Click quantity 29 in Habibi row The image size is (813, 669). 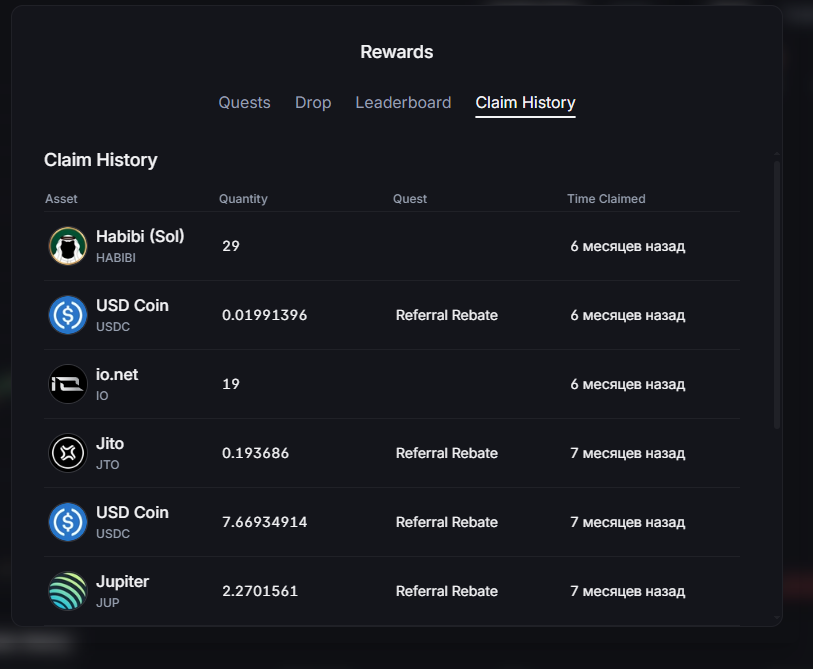231,246
